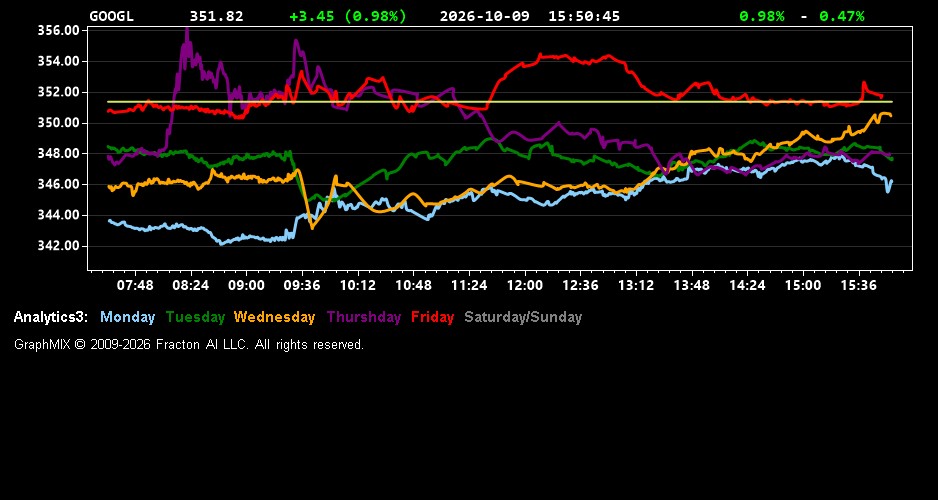Click the 07:48 time axis label

(135, 285)
